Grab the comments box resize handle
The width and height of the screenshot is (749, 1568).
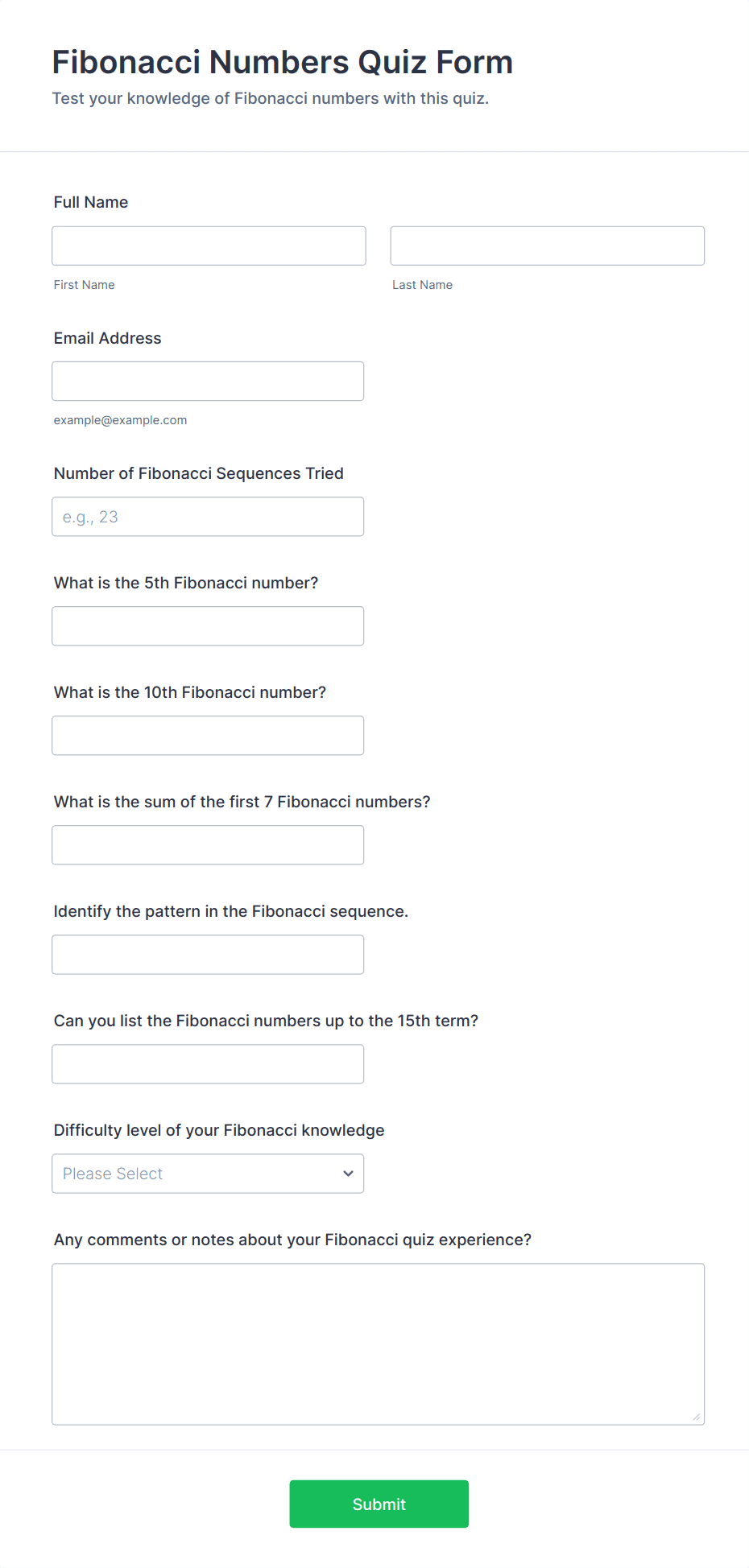tap(697, 1417)
